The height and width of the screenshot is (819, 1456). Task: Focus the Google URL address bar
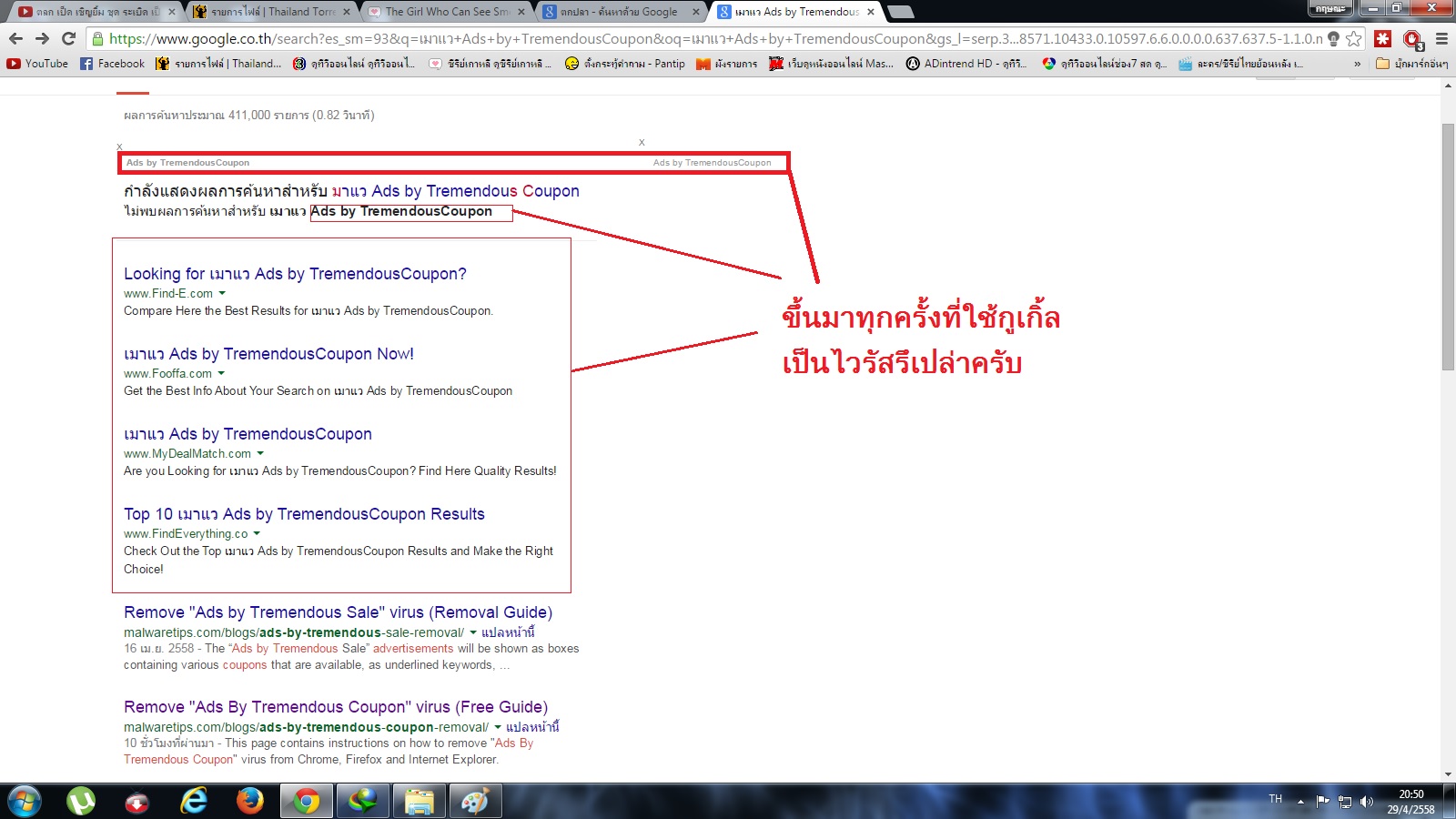[x=714, y=38]
